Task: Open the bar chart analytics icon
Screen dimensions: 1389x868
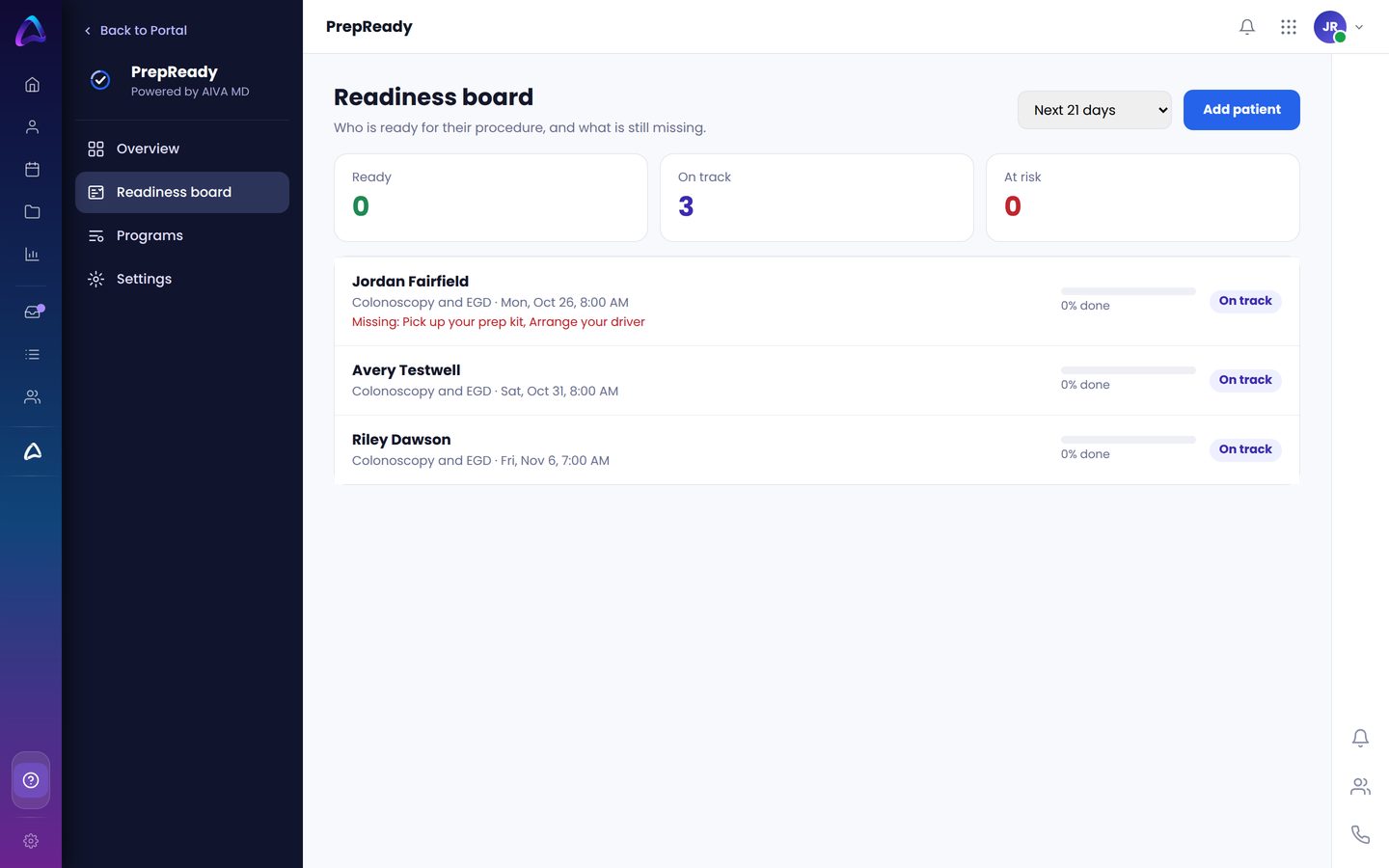Action: click(x=32, y=255)
